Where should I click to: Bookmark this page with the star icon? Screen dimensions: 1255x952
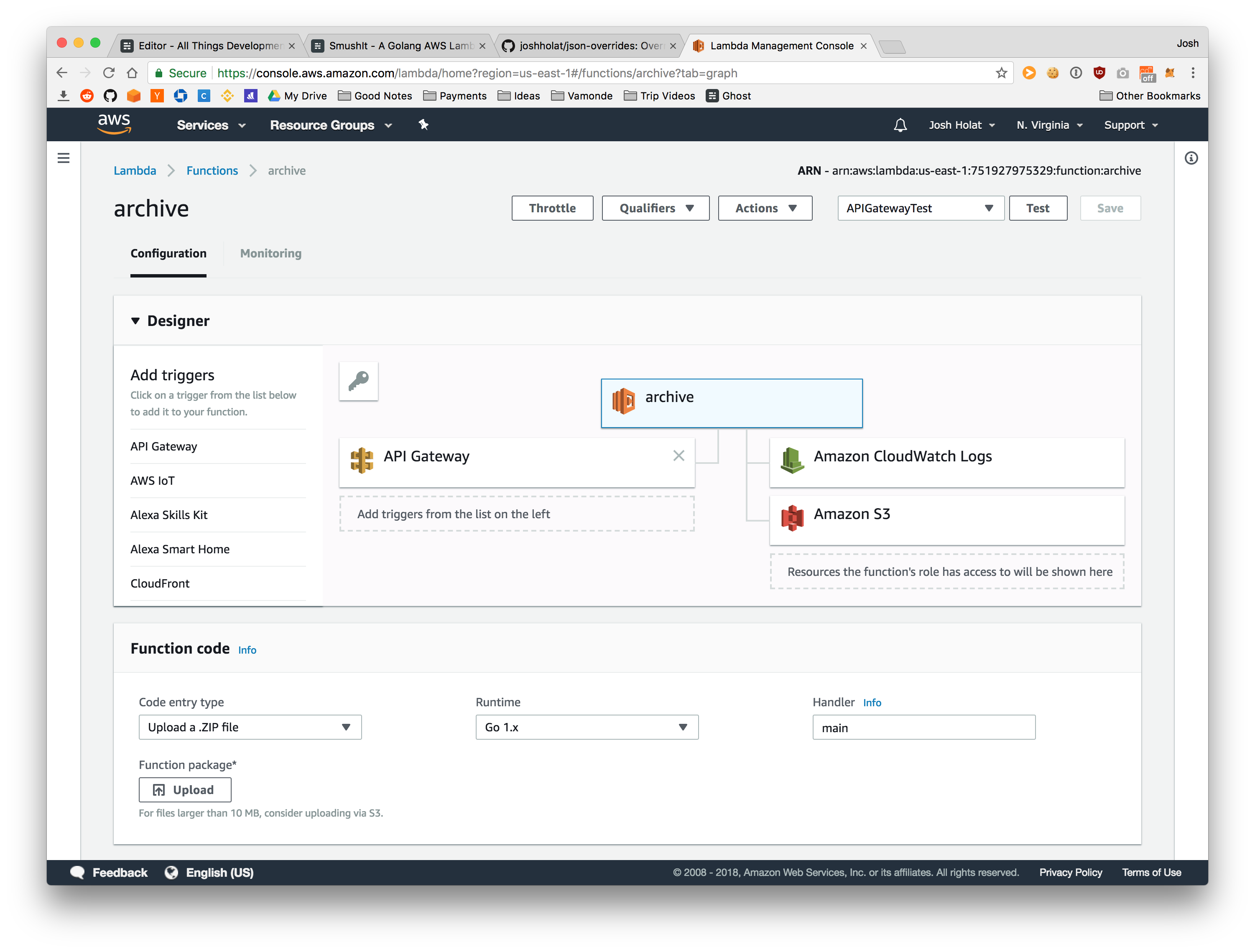pos(1001,73)
